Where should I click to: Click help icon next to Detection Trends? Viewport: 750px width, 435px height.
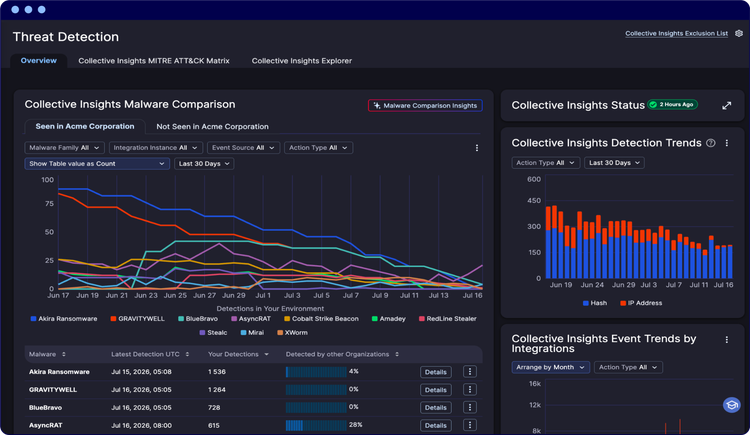click(711, 143)
